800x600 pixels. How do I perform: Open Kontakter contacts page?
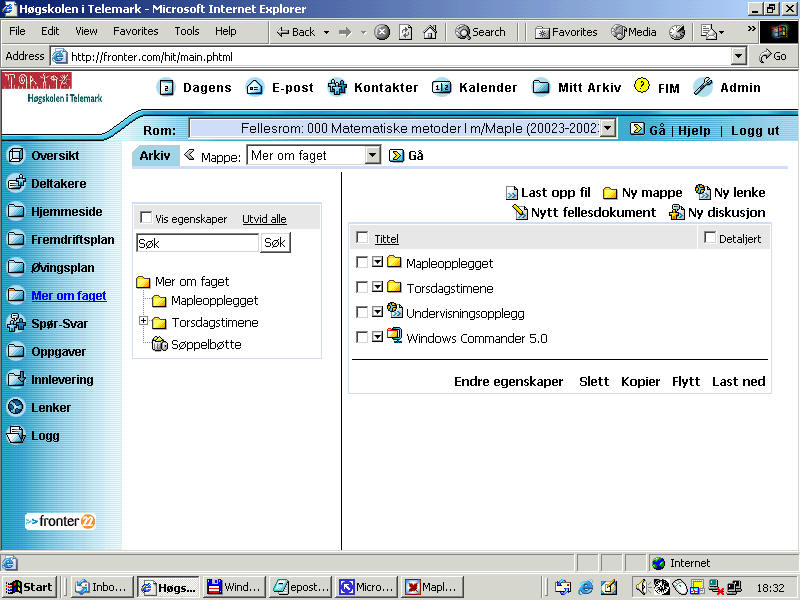[x=373, y=88]
